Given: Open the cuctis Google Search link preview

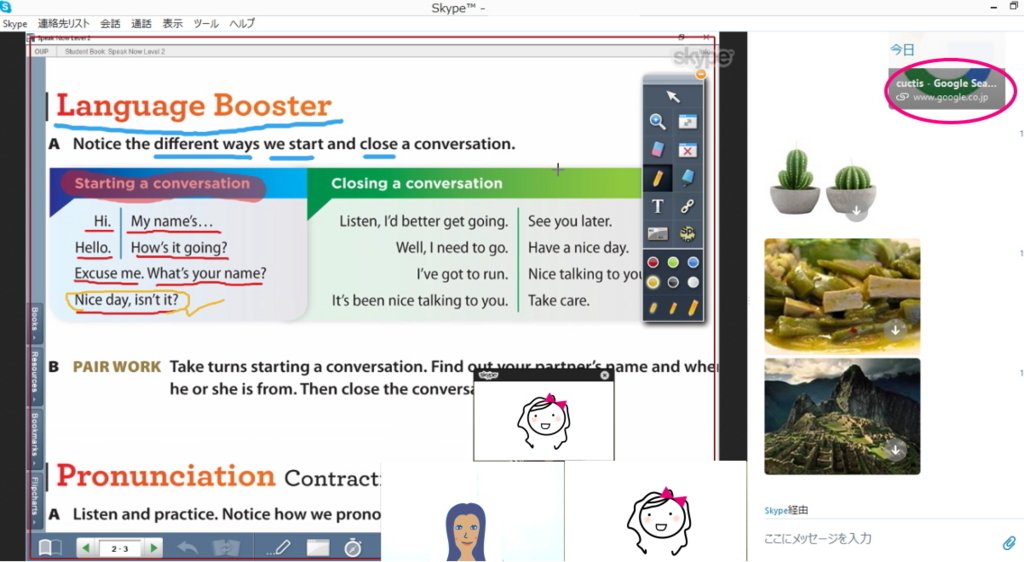Looking at the screenshot, I should click(947, 90).
